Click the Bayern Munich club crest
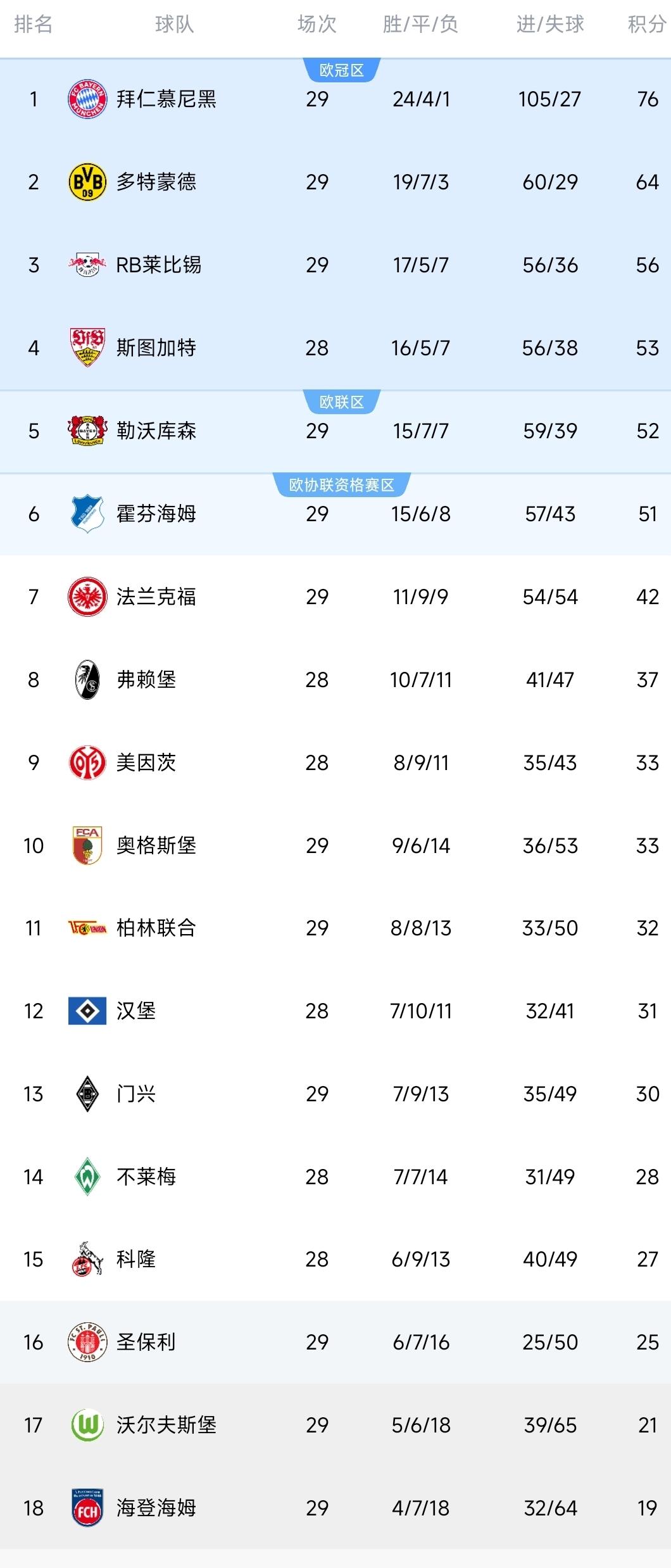This screenshot has width=671, height=1568. (87, 99)
